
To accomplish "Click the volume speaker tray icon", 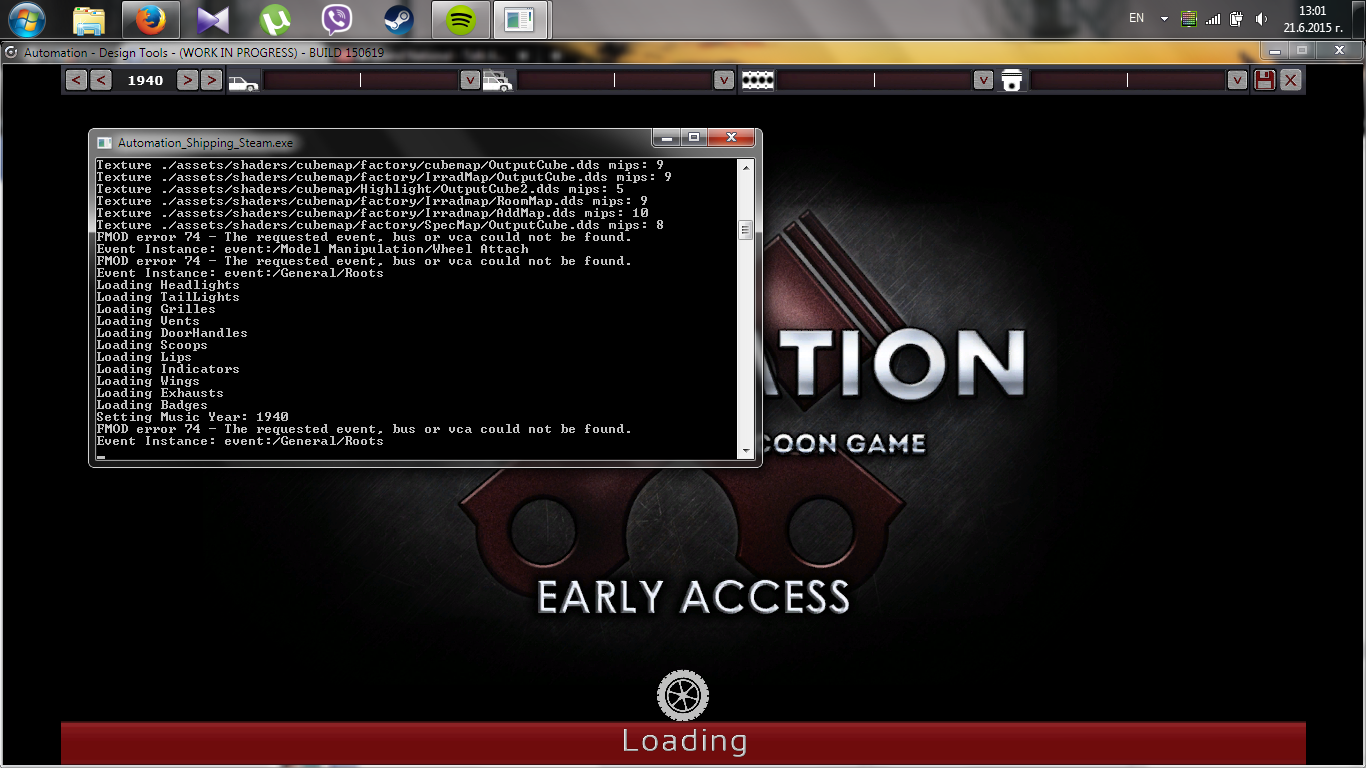I will (1261, 19).
